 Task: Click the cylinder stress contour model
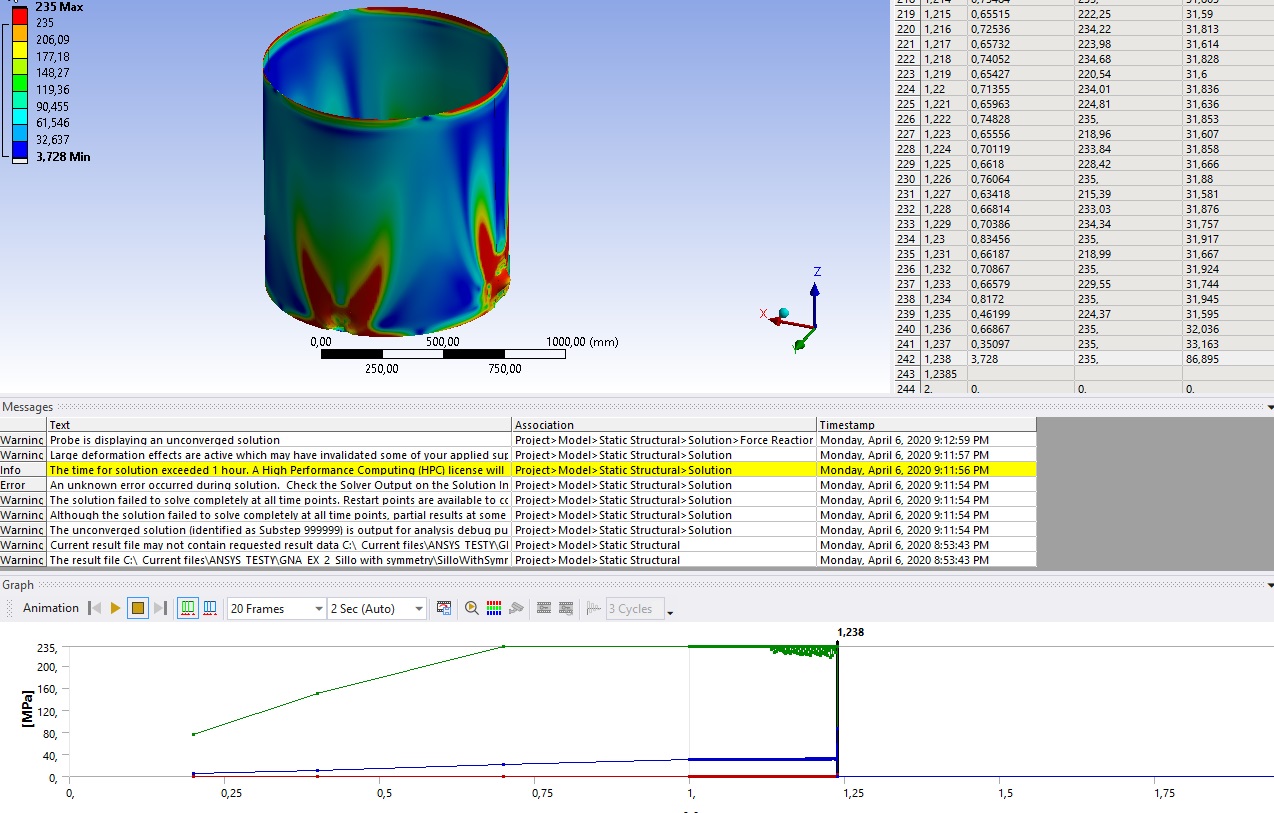click(386, 170)
